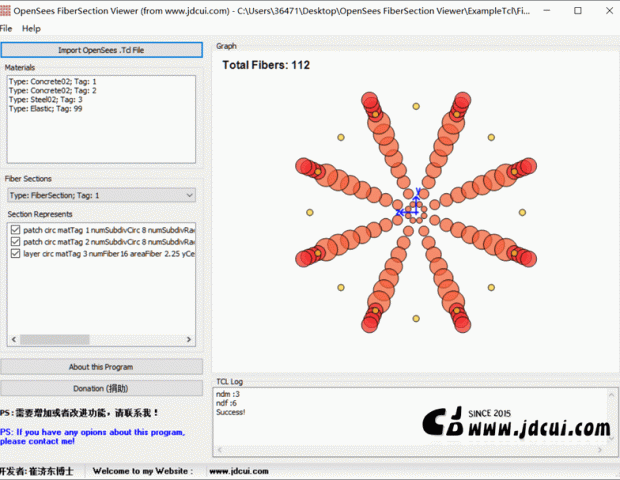Click the About this Program button

[x=101, y=367]
